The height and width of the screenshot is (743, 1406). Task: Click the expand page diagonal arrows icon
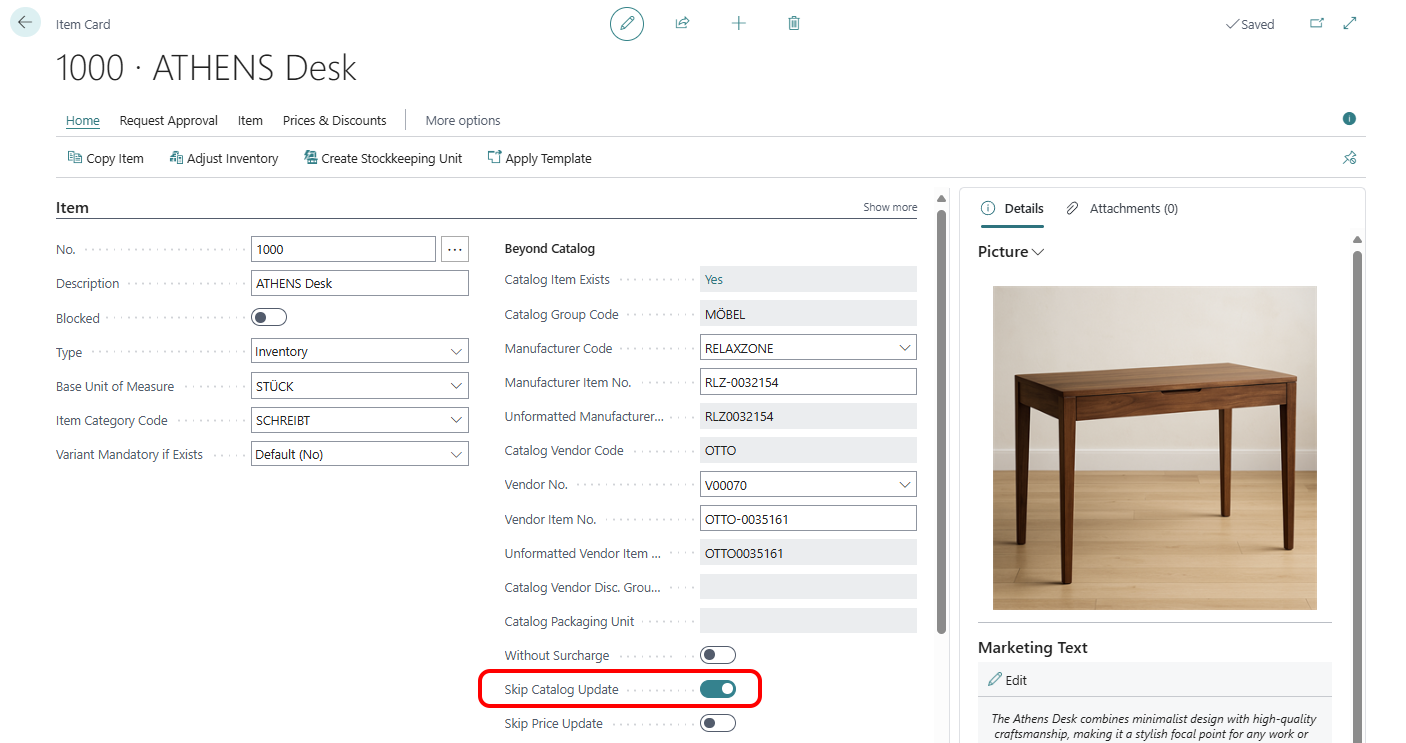click(x=1350, y=23)
